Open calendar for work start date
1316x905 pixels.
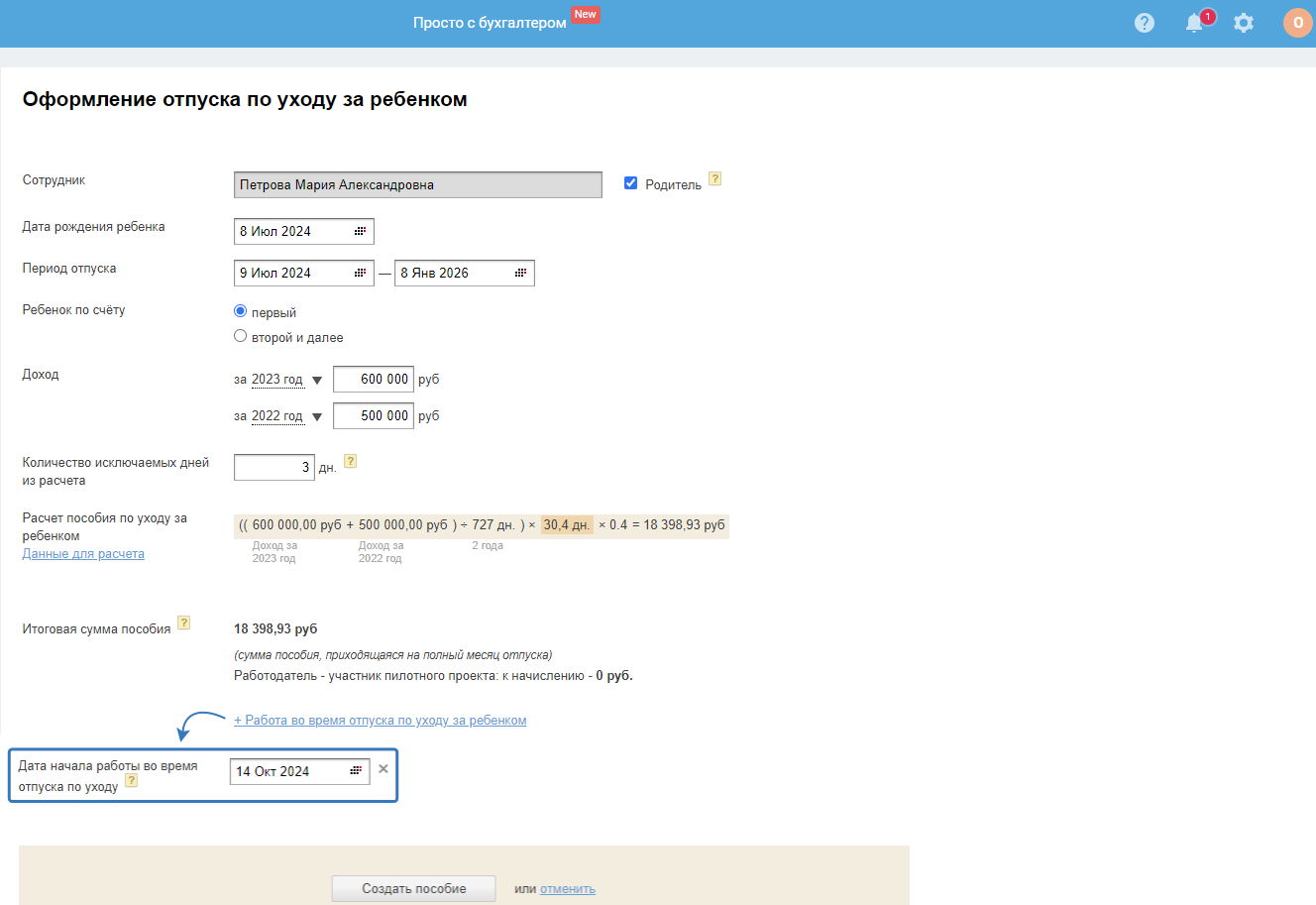356,771
